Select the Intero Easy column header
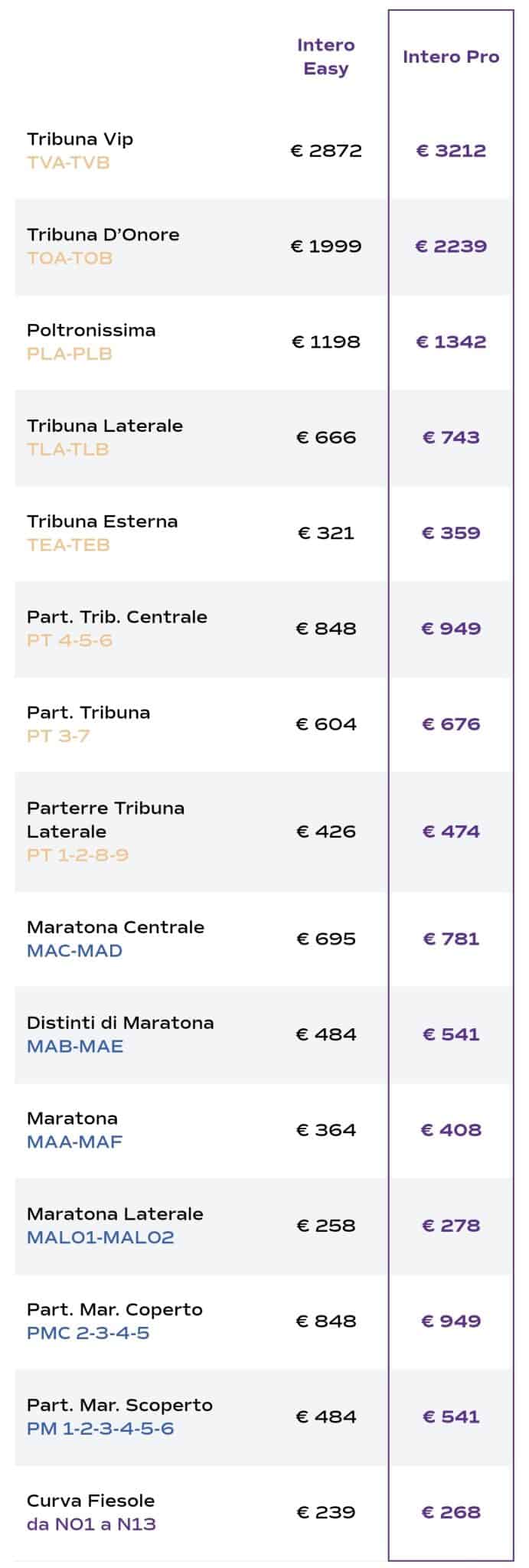The height and width of the screenshot is (1568, 529). click(x=325, y=57)
